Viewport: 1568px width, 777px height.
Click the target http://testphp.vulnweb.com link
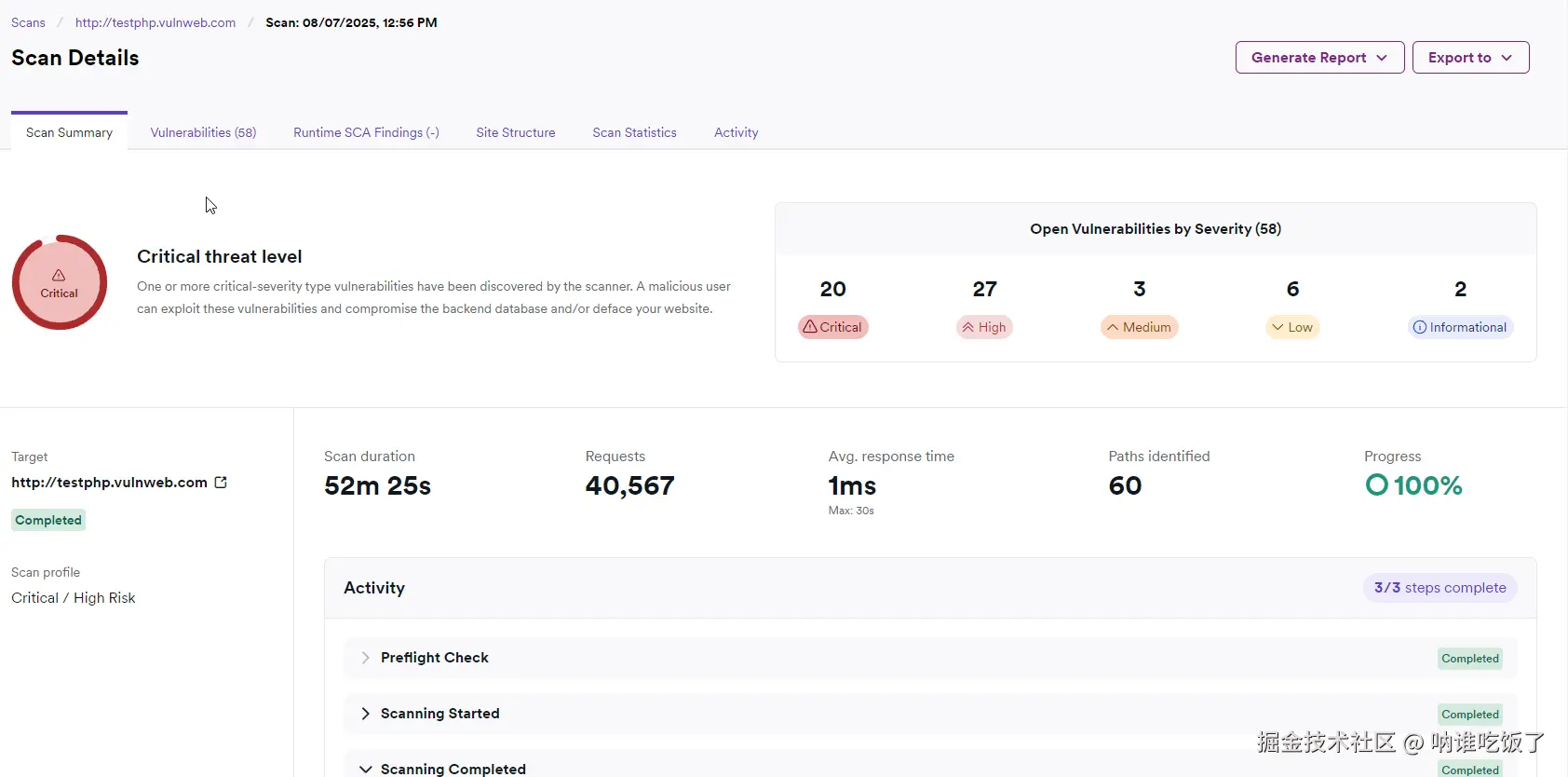click(109, 483)
